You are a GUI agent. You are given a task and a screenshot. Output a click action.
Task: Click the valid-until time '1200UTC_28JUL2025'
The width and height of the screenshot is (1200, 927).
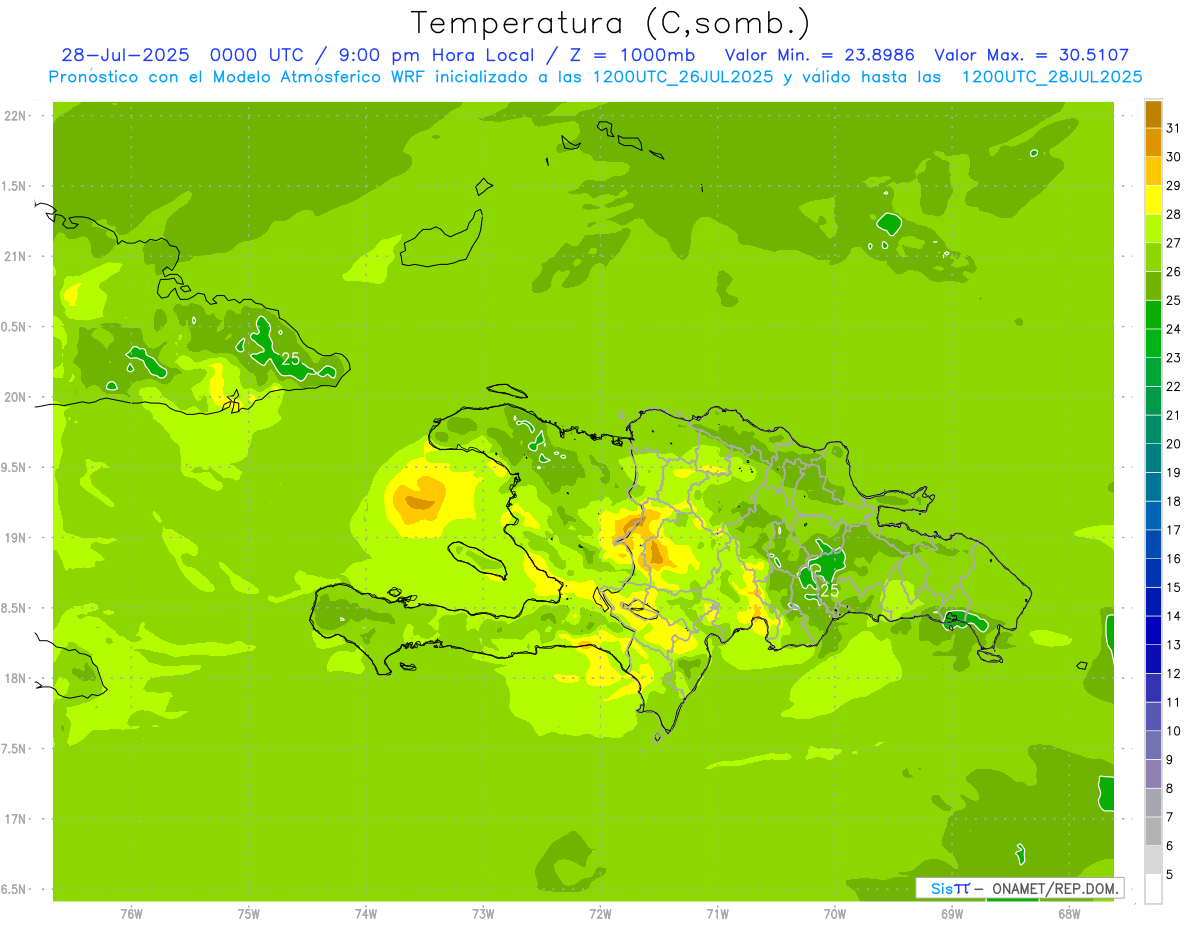(x=1051, y=77)
